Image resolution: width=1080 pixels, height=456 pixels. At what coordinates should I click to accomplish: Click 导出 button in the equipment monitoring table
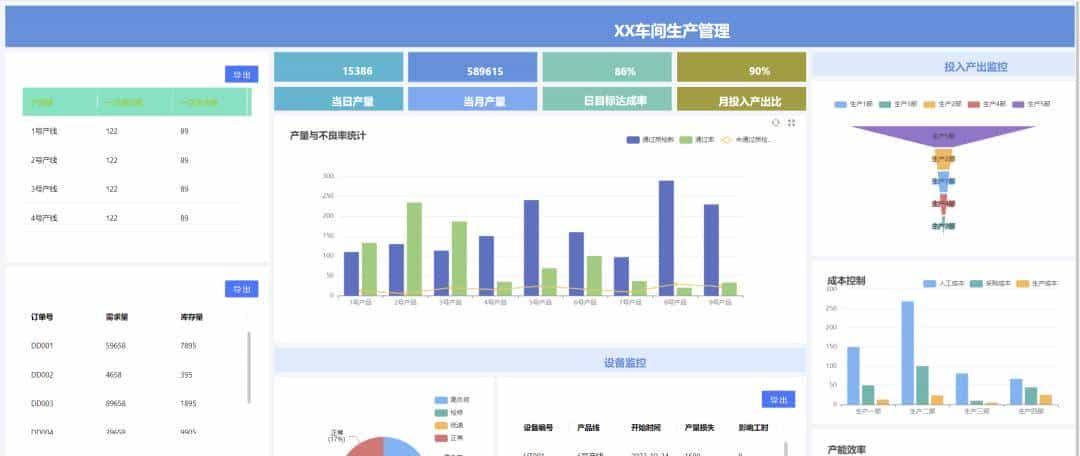pos(778,400)
